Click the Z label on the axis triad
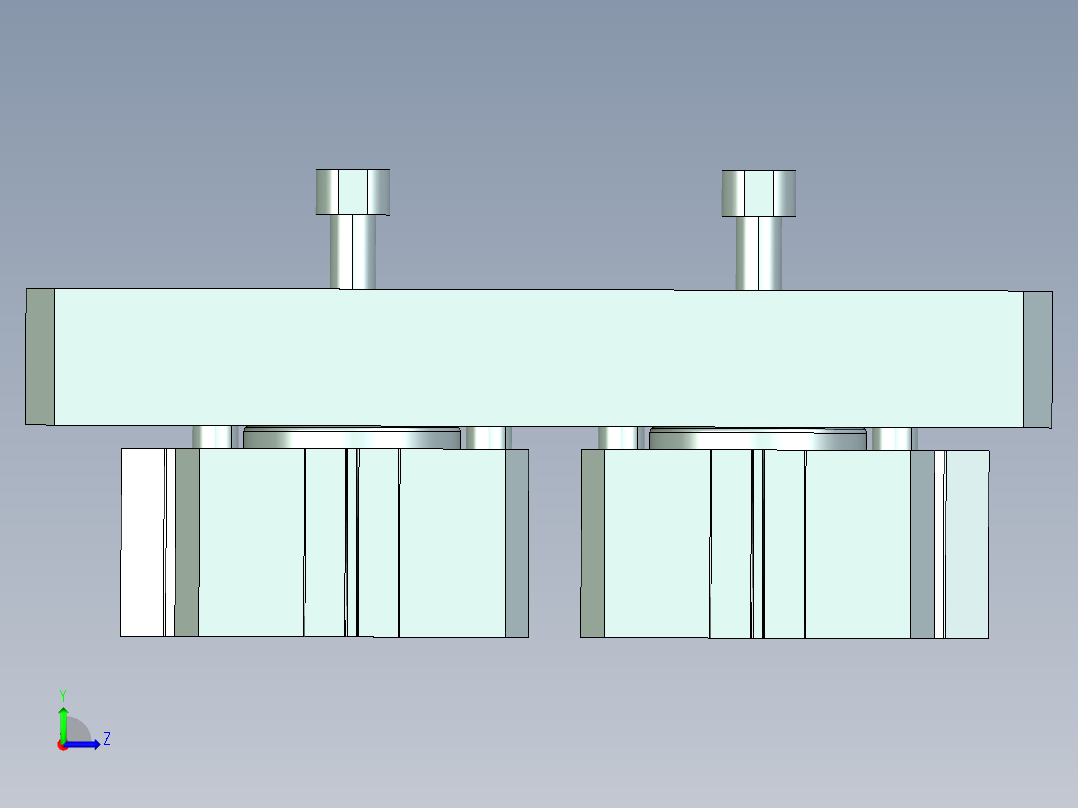 pos(107,739)
